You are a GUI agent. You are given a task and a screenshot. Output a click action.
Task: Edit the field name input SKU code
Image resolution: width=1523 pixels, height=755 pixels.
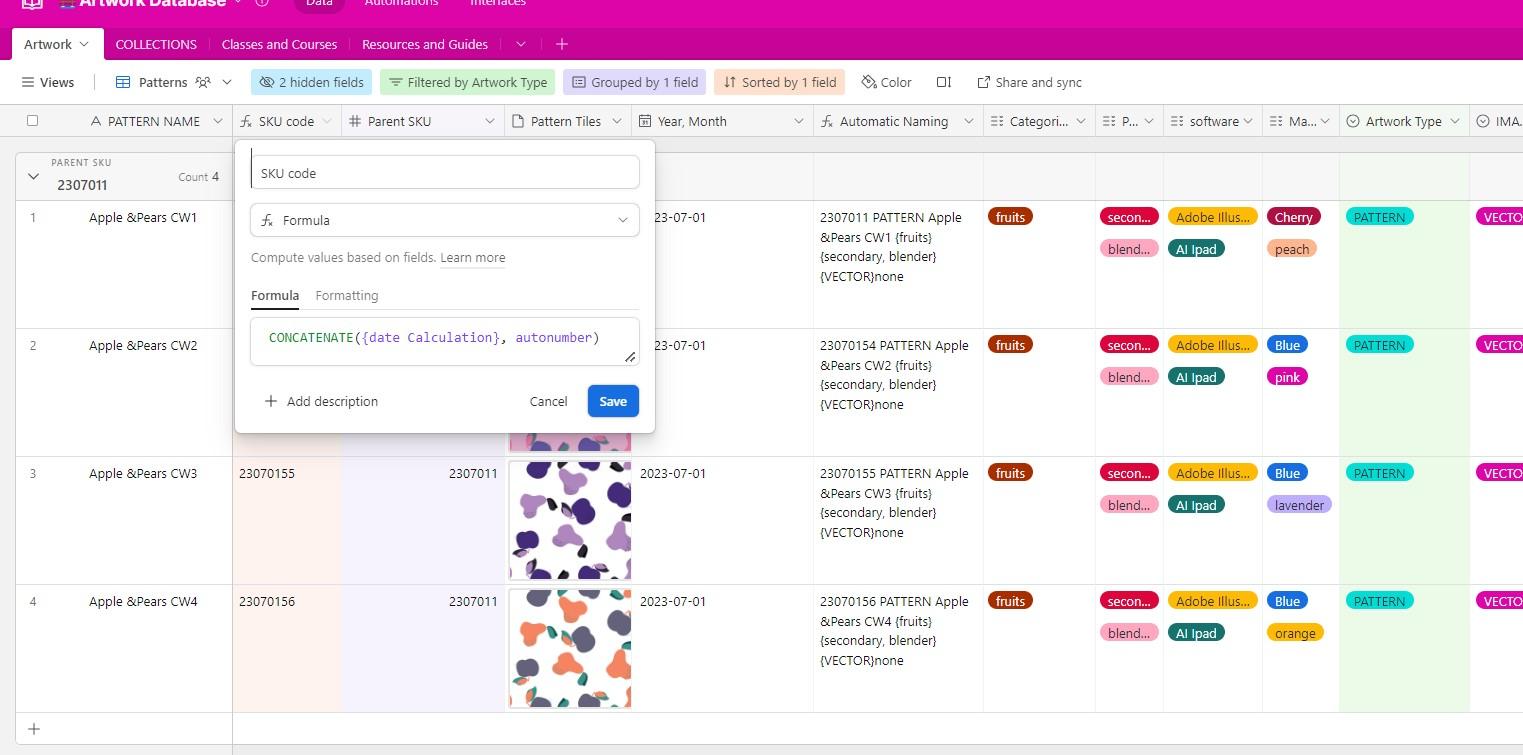pos(445,172)
